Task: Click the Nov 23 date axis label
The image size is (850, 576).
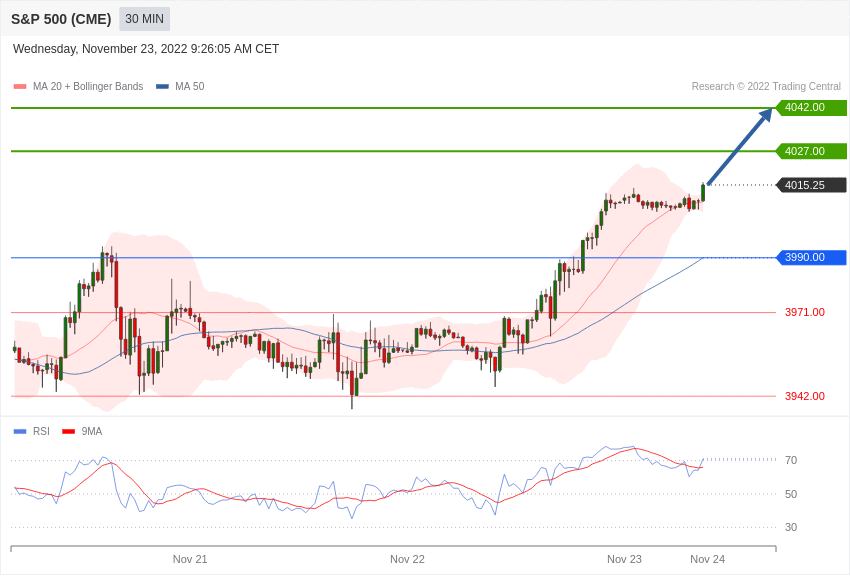Action: 624,559
